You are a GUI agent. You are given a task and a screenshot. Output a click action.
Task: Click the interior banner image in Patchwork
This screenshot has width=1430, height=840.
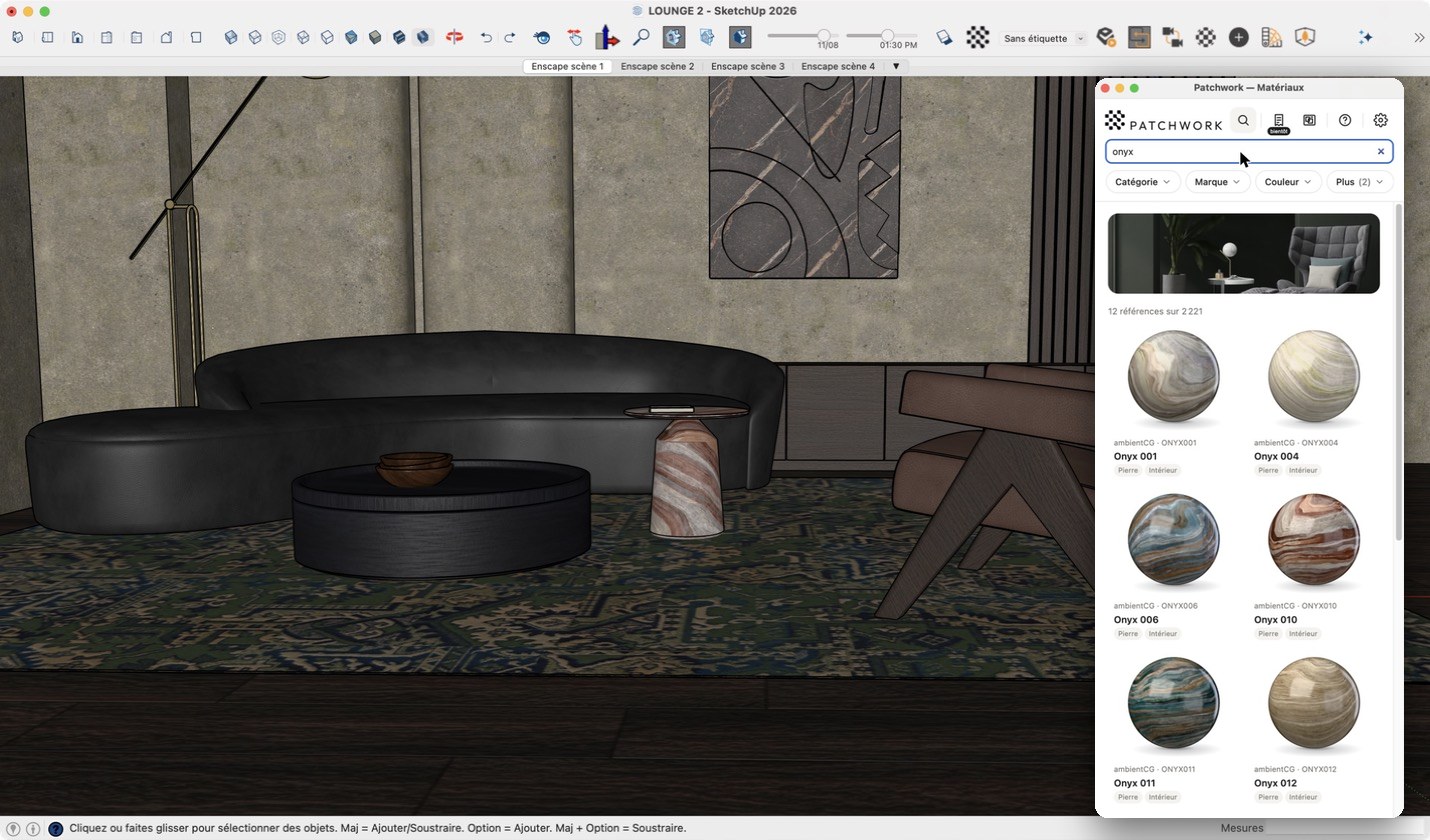(1244, 253)
